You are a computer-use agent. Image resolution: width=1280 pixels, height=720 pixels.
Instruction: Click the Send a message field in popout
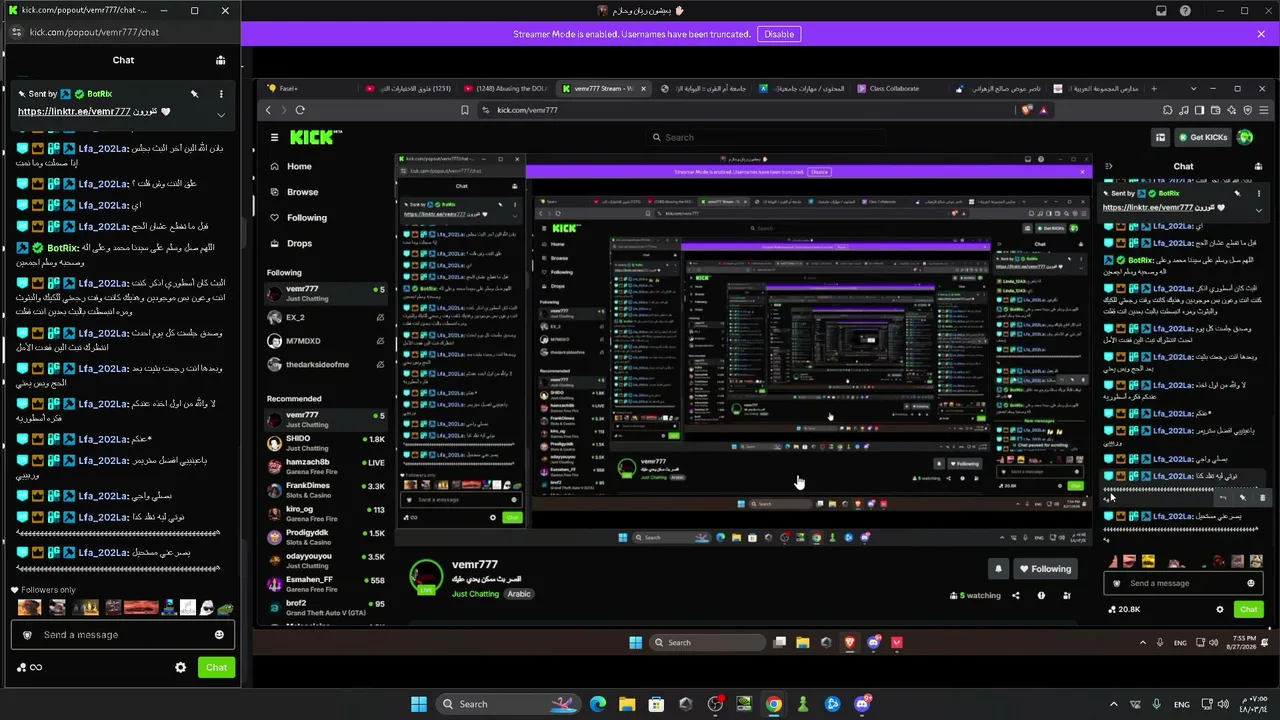(x=123, y=635)
